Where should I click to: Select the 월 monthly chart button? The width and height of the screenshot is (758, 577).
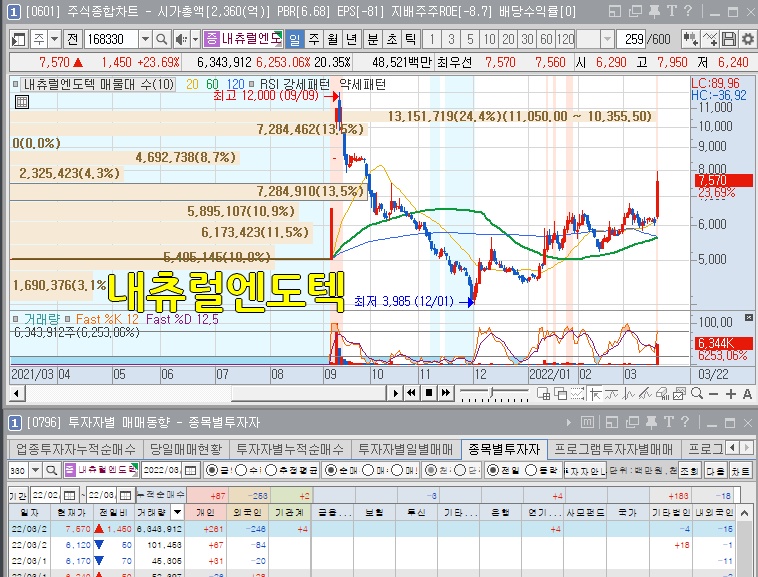click(x=333, y=39)
